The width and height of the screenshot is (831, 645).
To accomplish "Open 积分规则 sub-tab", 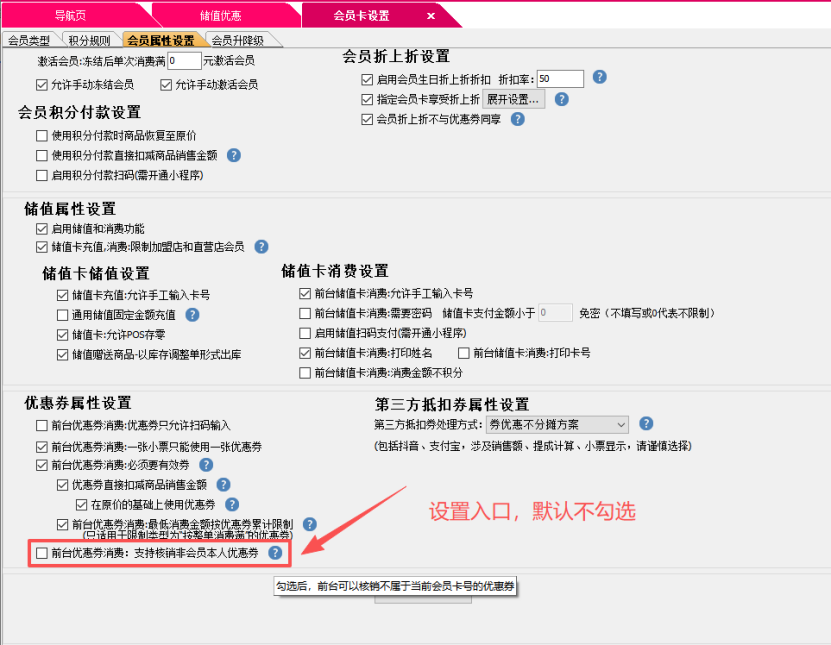I will pyautogui.click(x=89, y=40).
